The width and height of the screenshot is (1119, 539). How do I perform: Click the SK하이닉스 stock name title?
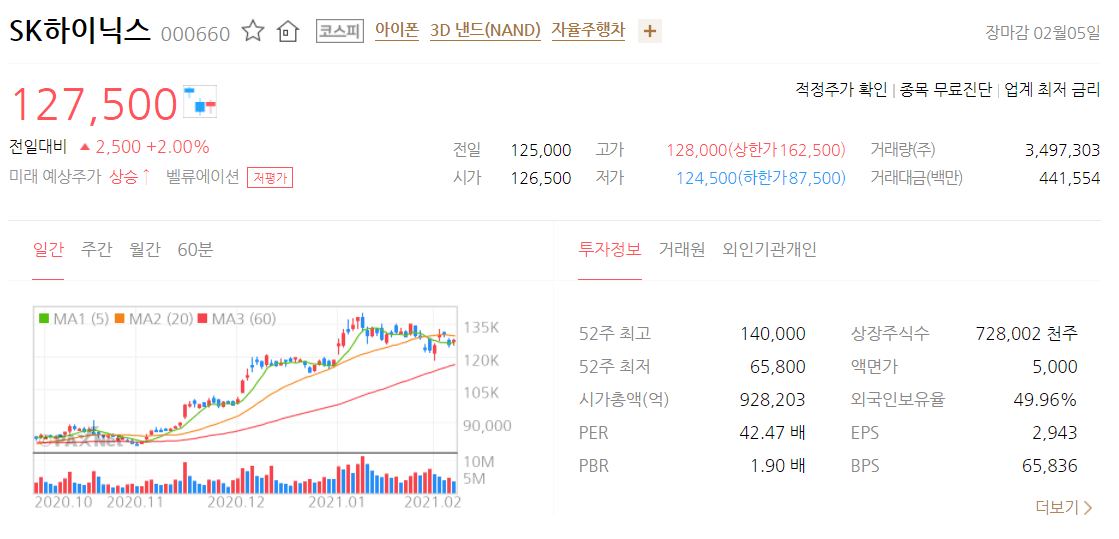point(80,31)
